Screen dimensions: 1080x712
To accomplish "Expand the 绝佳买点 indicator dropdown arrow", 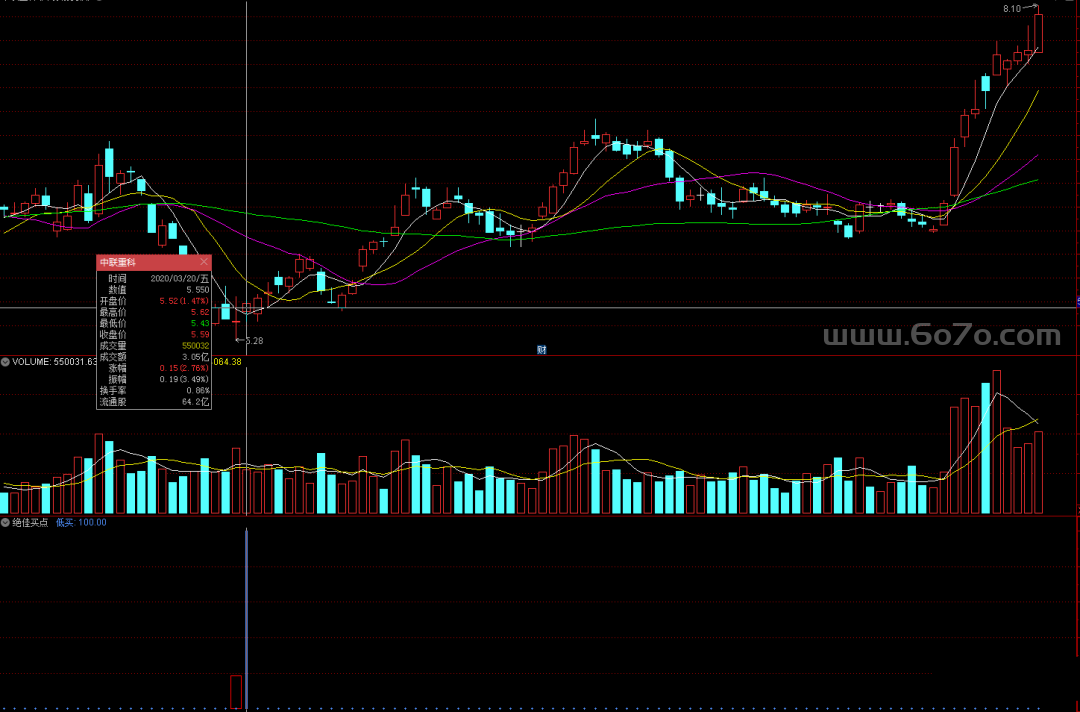I will point(5,522).
